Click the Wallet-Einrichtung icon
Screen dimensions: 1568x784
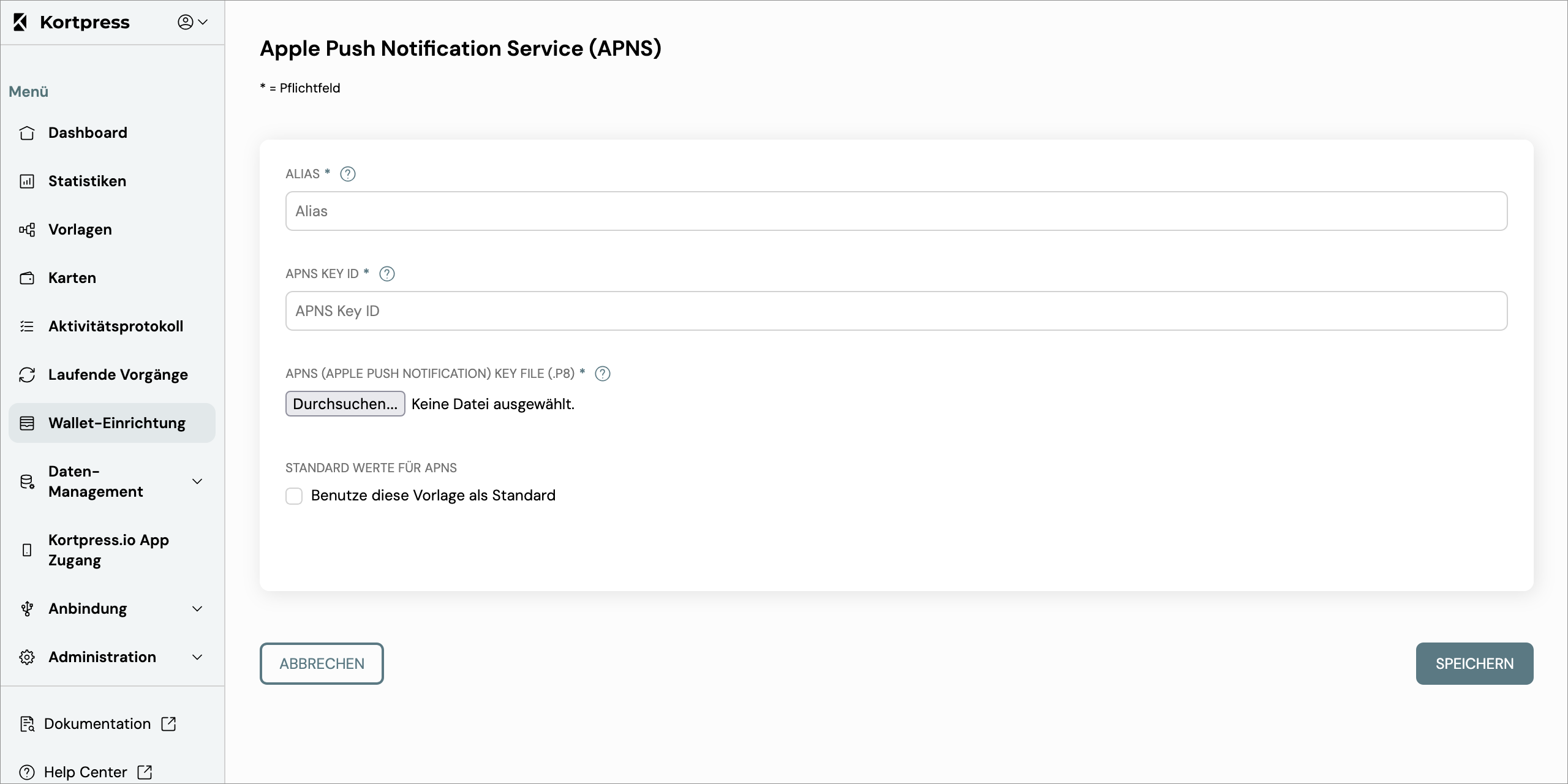coord(27,423)
